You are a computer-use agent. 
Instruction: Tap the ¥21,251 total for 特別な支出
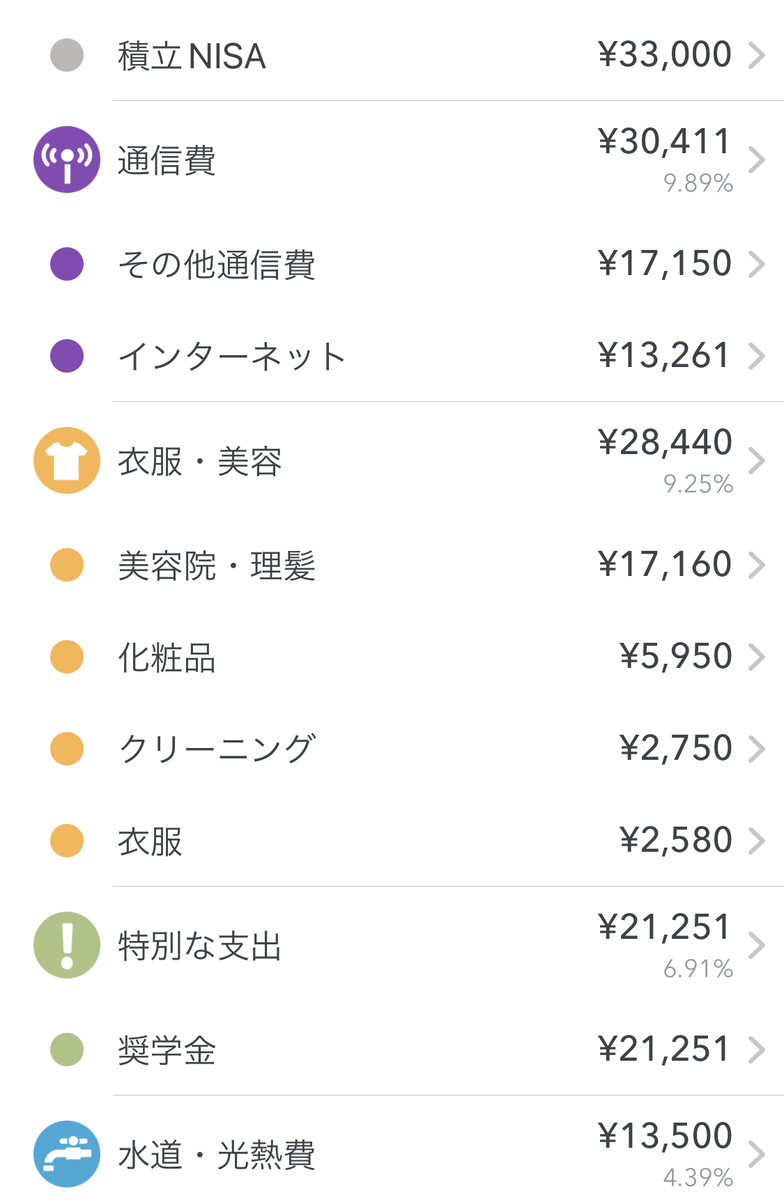click(x=665, y=927)
